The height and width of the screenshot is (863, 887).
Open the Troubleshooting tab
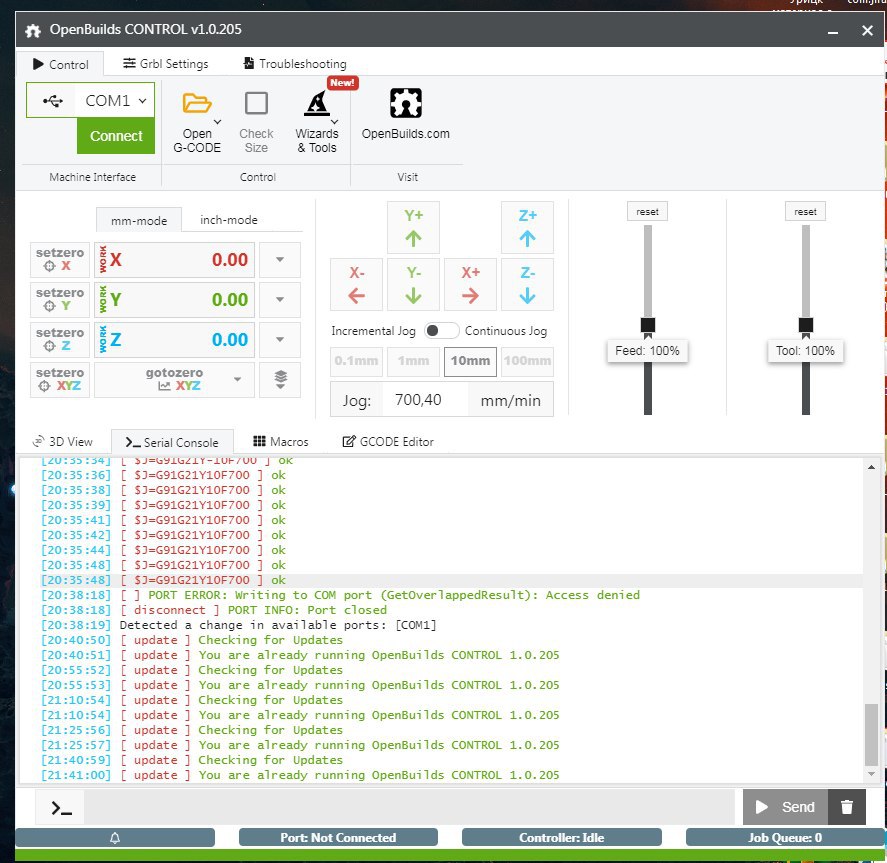(295, 64)
